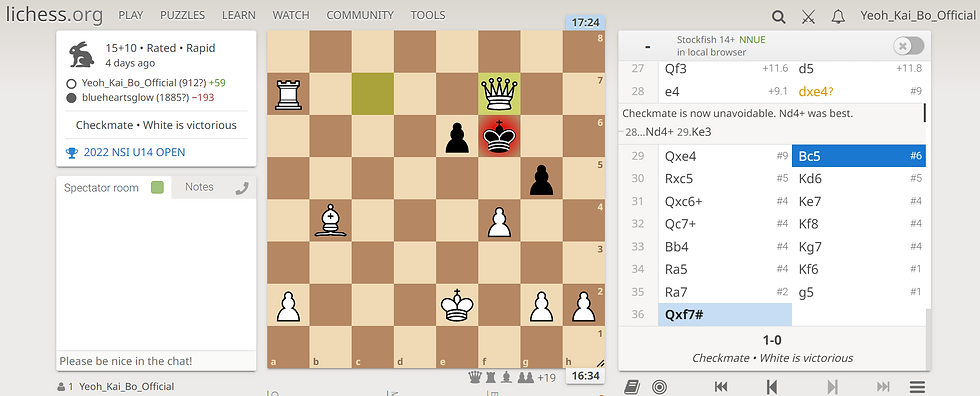Open the COMMUNITY menu
980x396 pixels.
click(360, 15)
